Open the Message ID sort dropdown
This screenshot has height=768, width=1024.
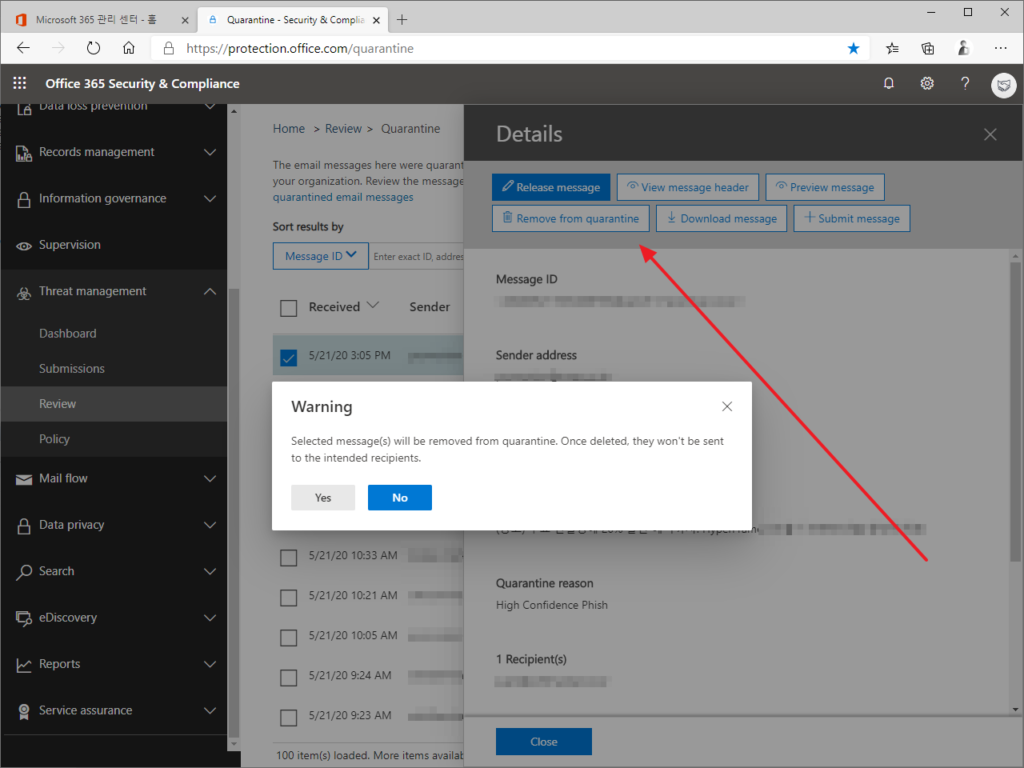pyautogui.click(x=320, y=255)
